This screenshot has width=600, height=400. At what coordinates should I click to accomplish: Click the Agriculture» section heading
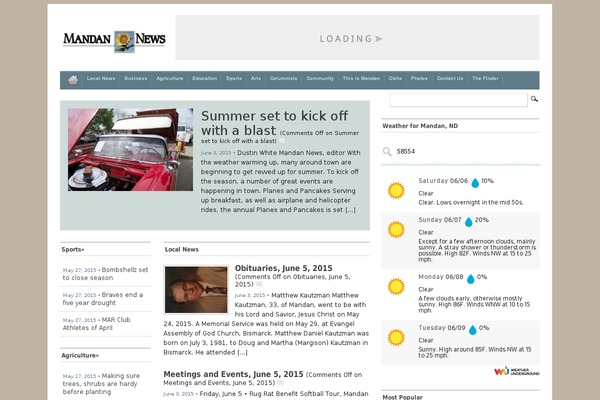click(x=80, y=356)
